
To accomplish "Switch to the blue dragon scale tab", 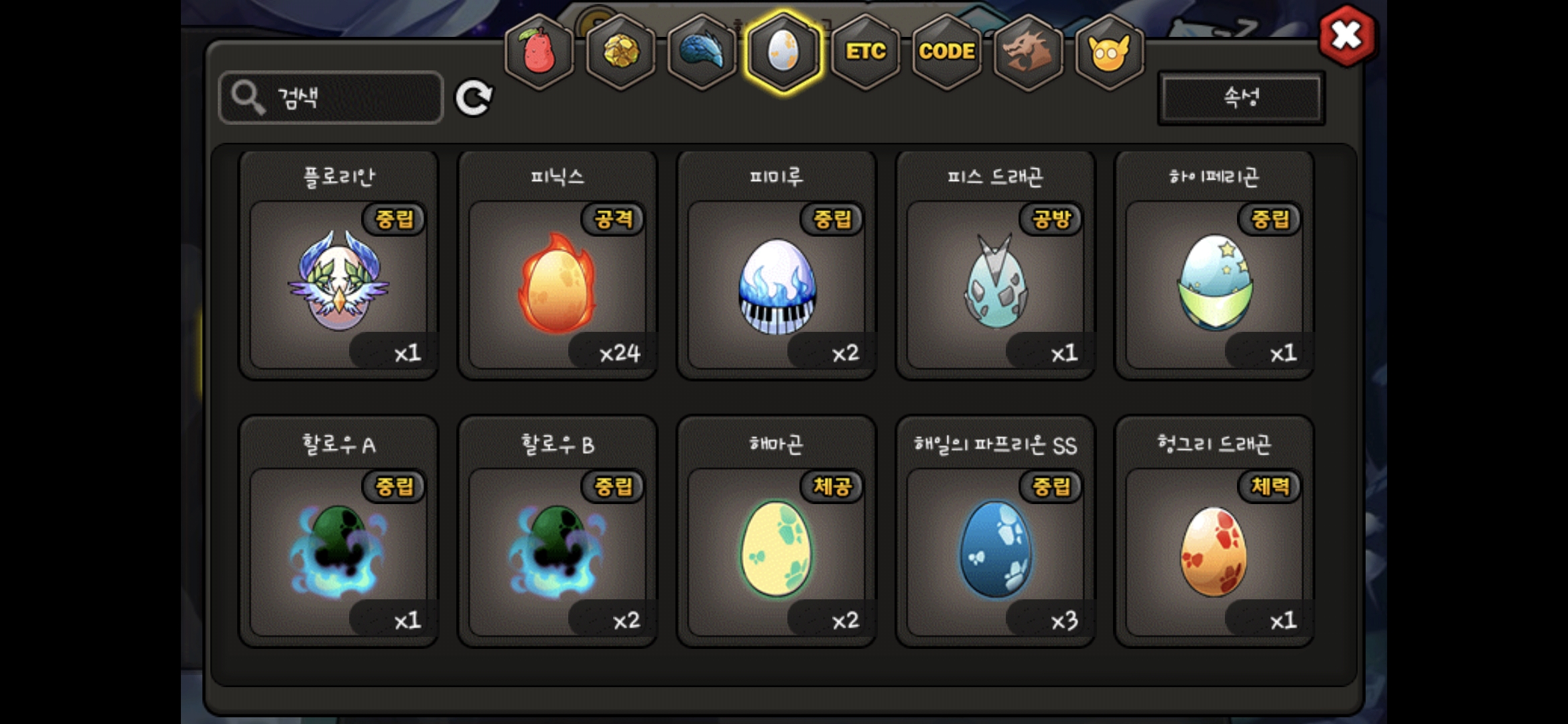I will pyautogui.click(x=702, y=52).
